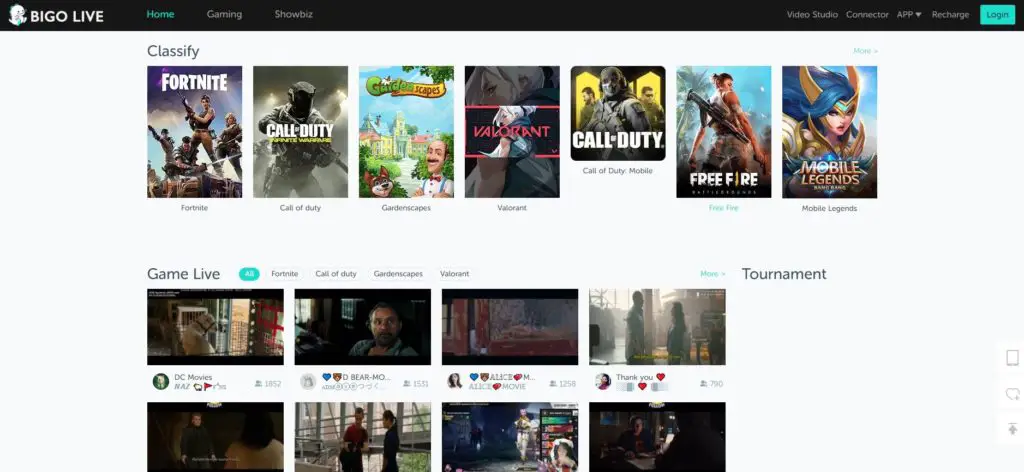Click the Call of duty caption

pyautogui.click(x=300, y=208)
